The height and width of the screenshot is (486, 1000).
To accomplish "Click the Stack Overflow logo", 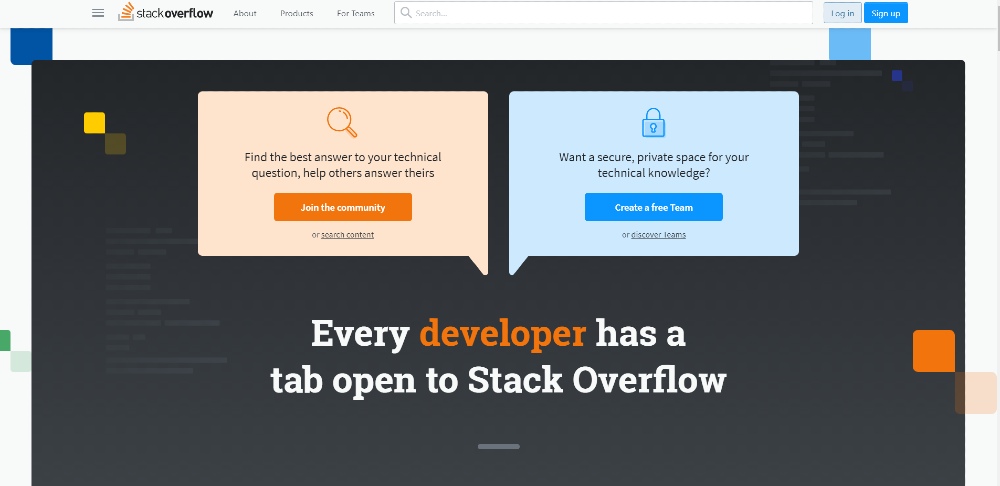I will coord(166,12).
